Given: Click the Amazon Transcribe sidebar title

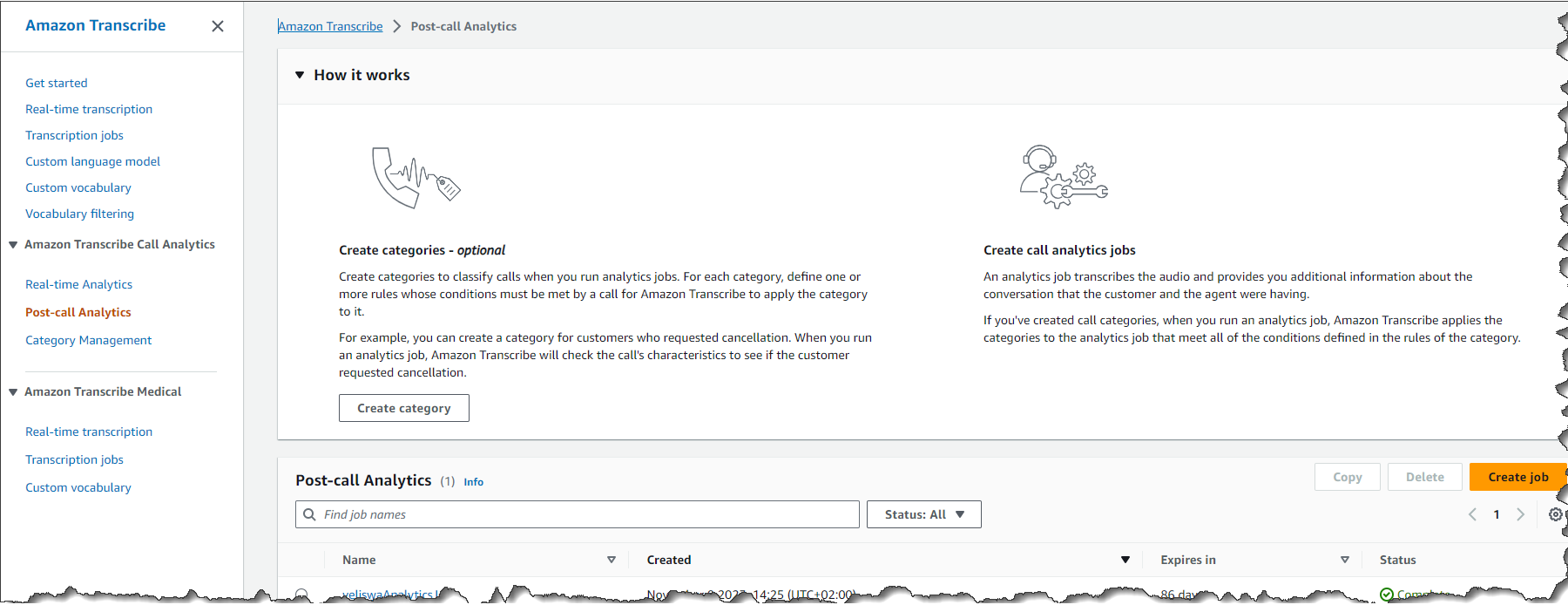Looking at the screenshot, I should (96, 25).
